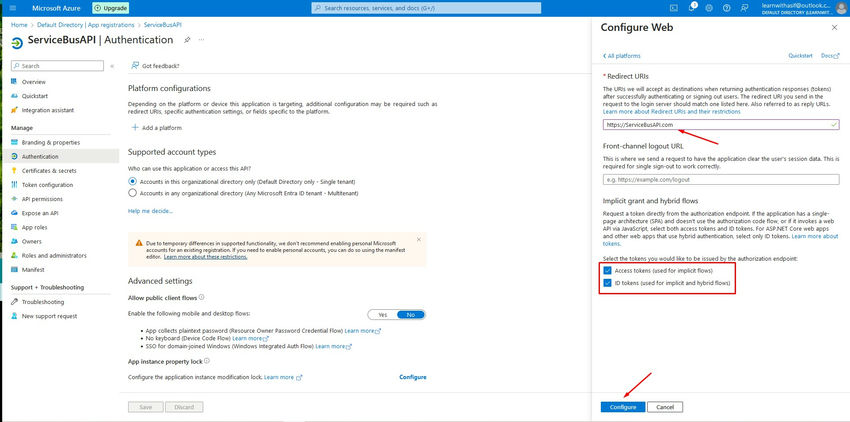Open API permissions in sidebar
The image size is (850, 422).
43,198
